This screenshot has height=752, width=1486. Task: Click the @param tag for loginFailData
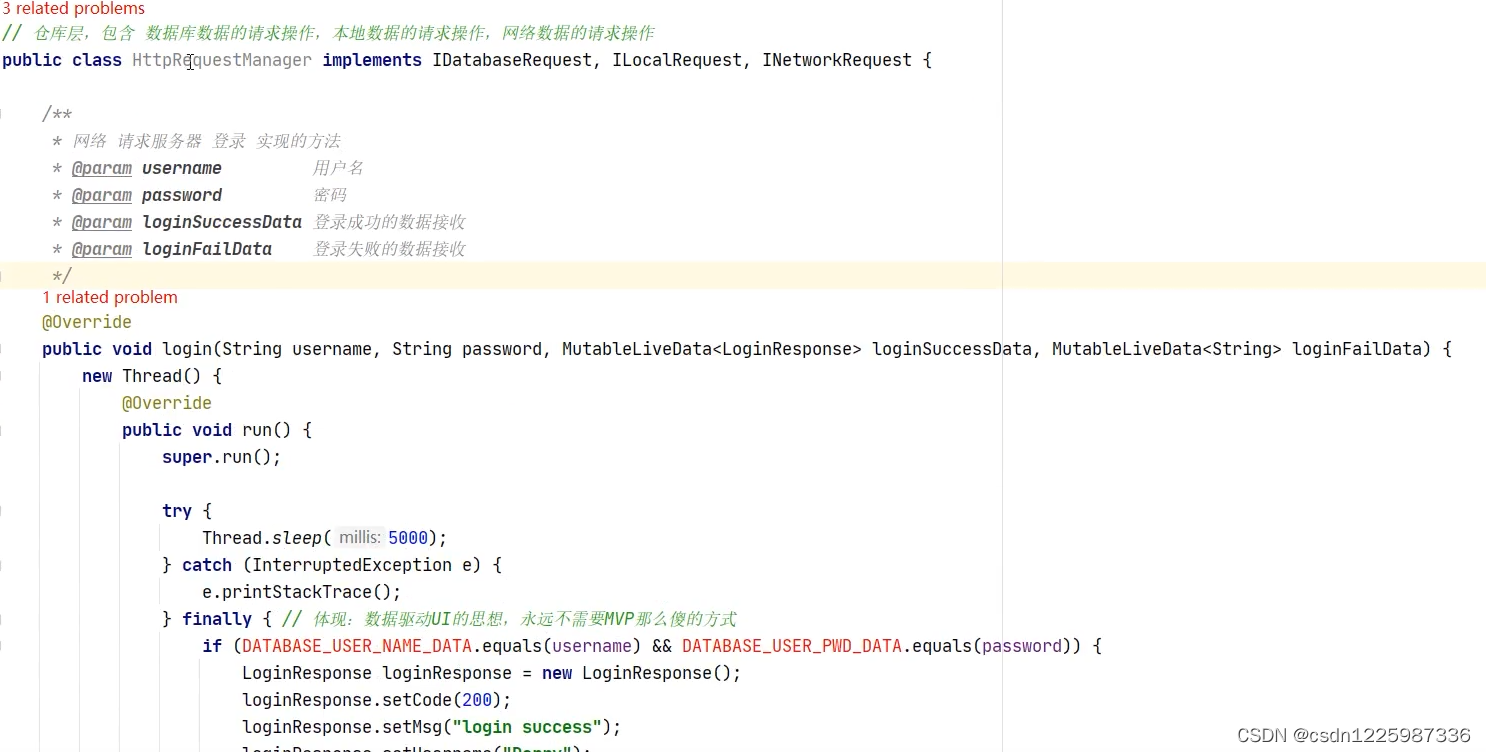(102, 249)
